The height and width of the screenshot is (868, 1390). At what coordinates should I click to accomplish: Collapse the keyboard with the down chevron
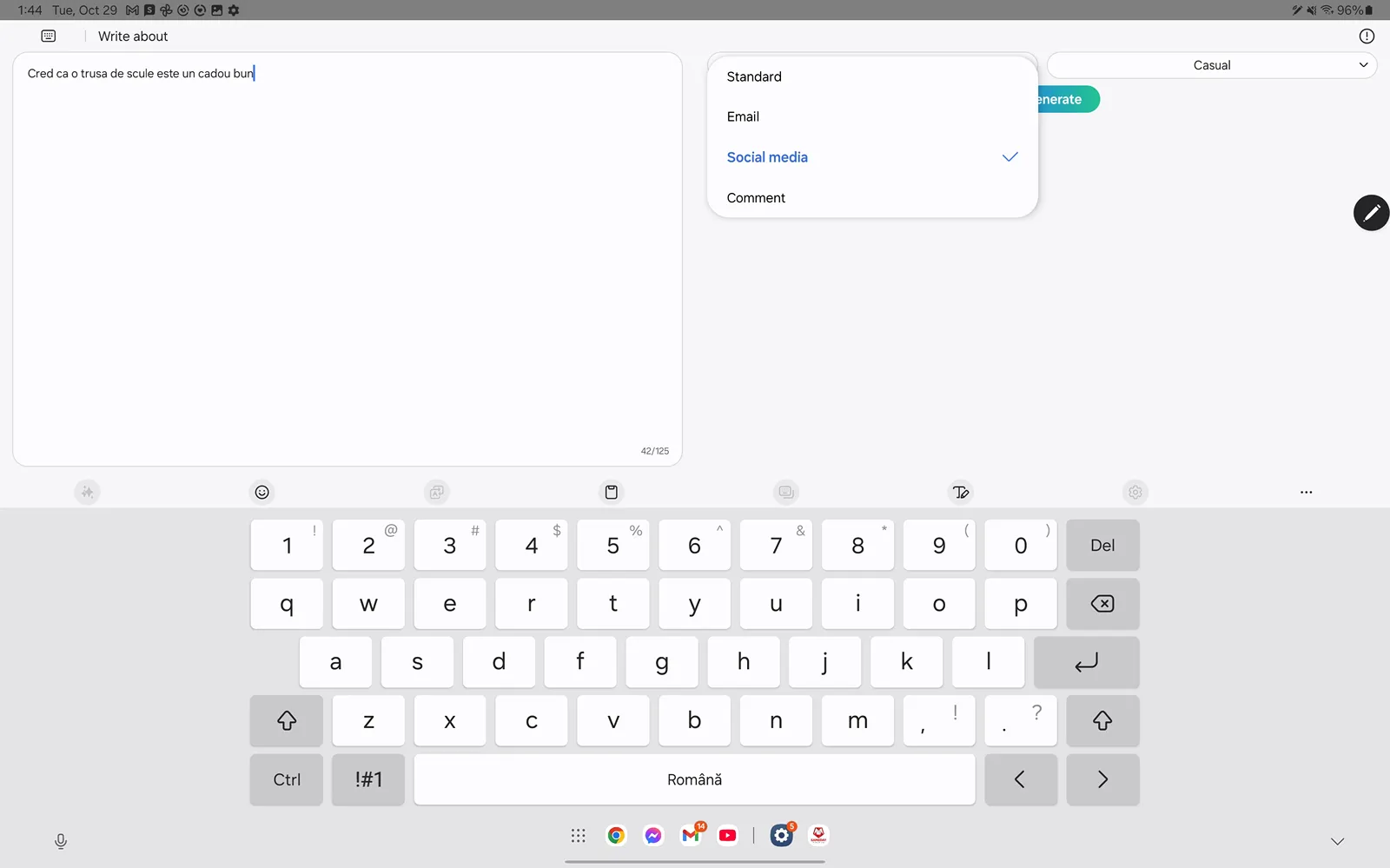point(1337,841)
